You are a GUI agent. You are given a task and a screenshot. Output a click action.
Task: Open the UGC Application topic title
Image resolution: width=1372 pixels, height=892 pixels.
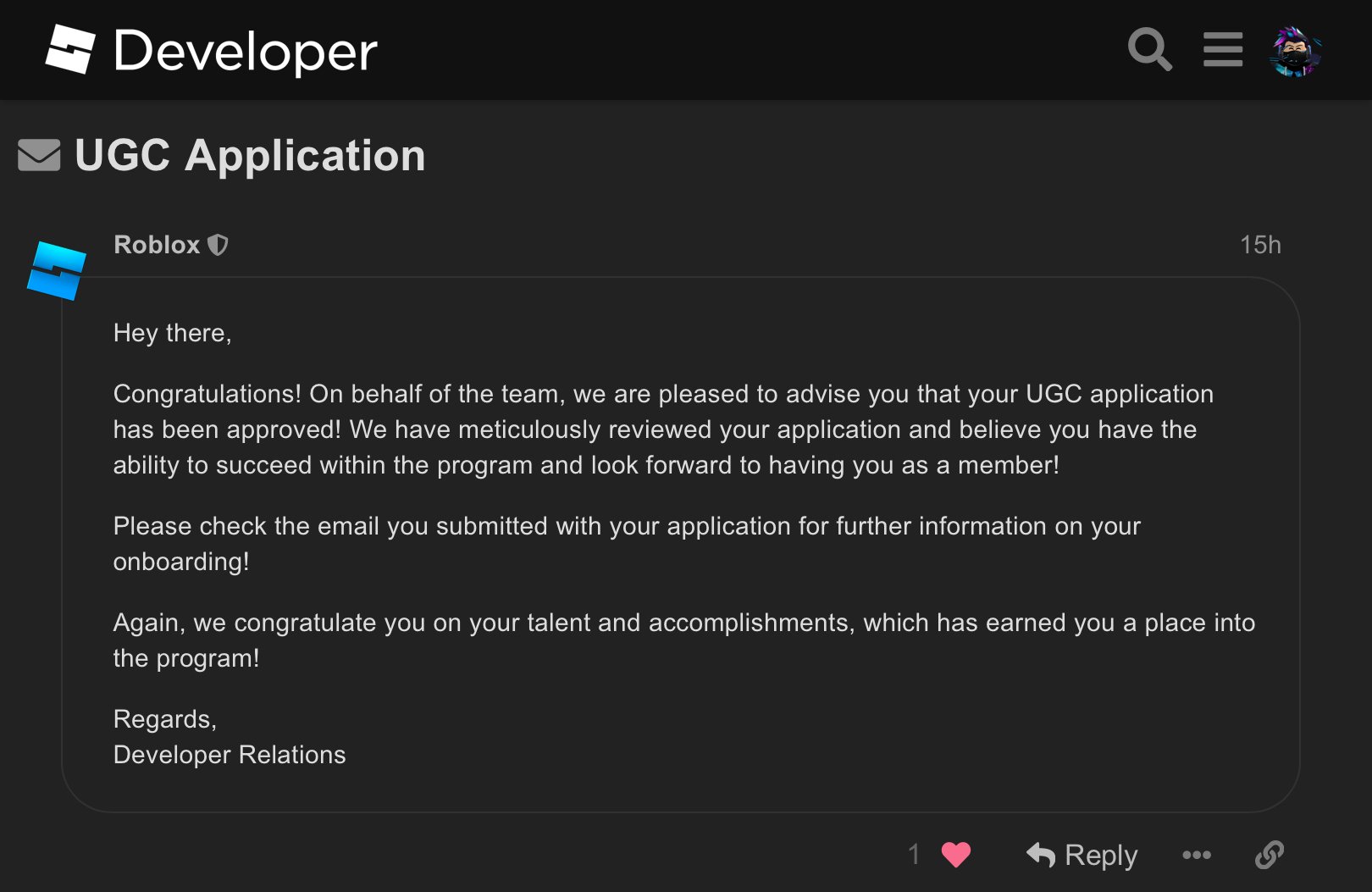tap(250, 155)
